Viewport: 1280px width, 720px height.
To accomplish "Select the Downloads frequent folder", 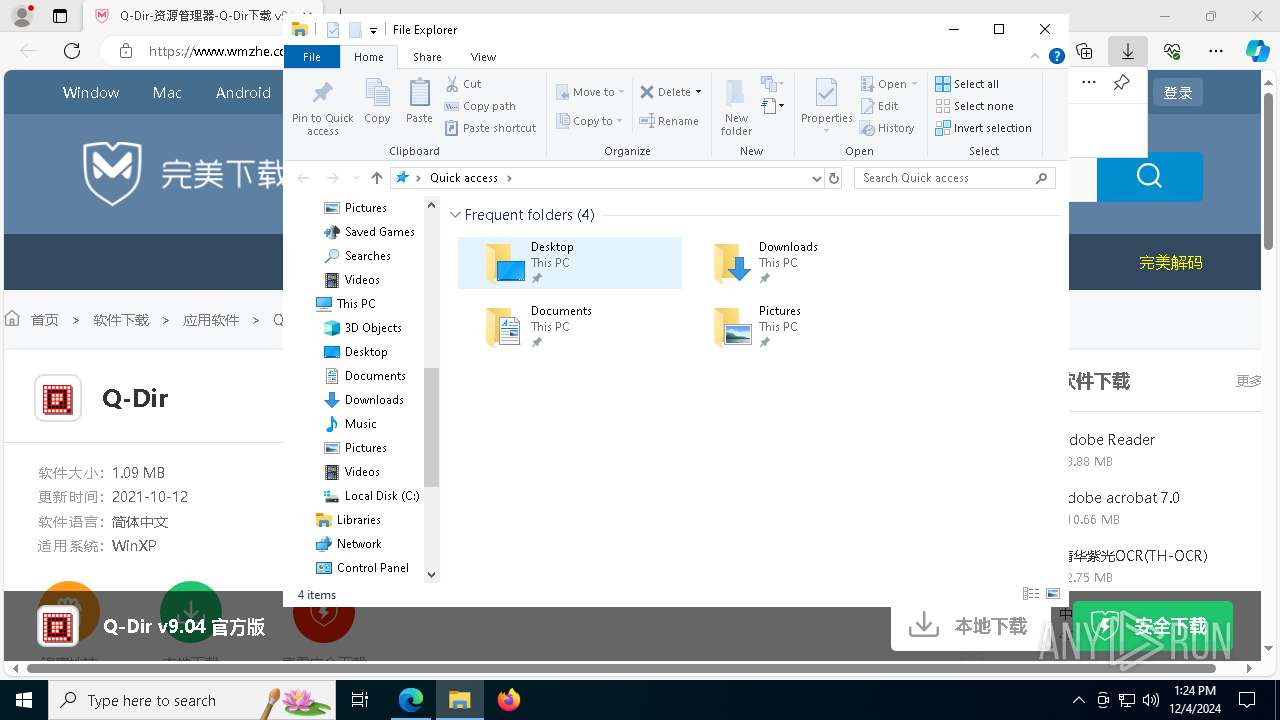I will (798, 263).
